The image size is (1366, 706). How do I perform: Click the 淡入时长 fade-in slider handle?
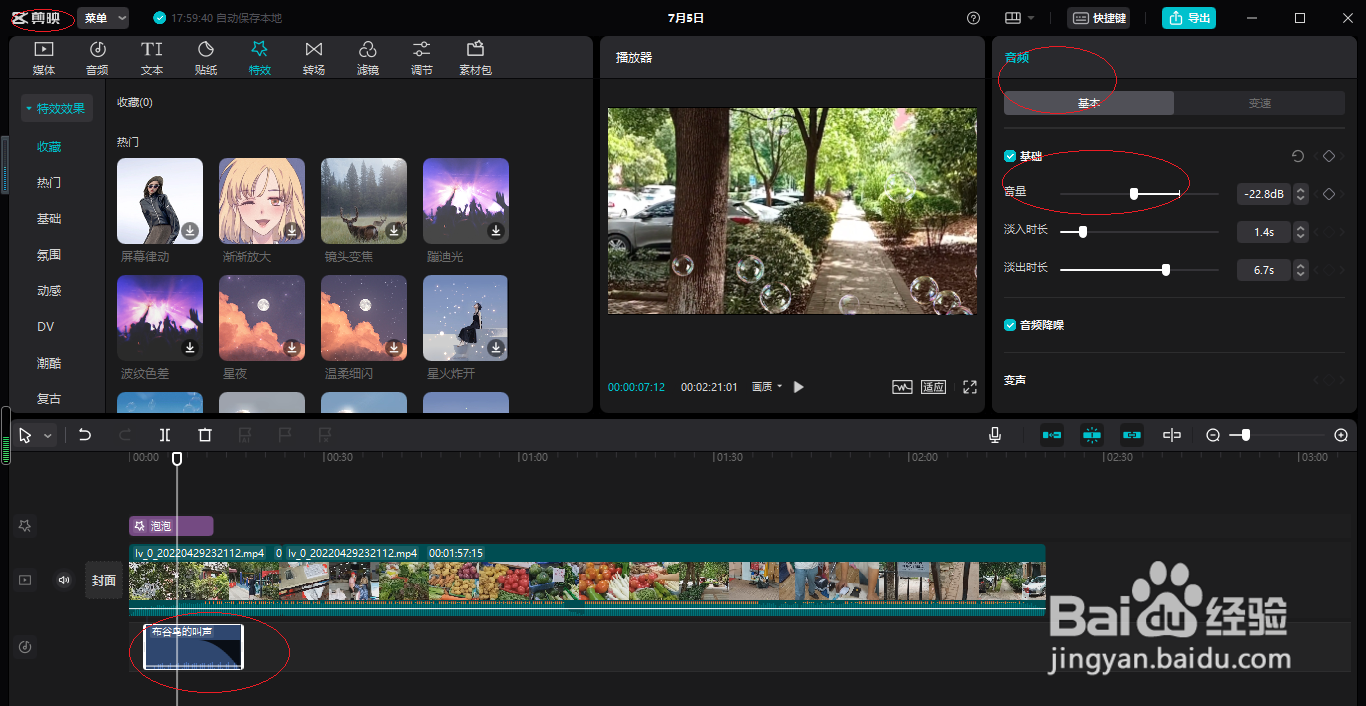click(x=1082, y=232)
